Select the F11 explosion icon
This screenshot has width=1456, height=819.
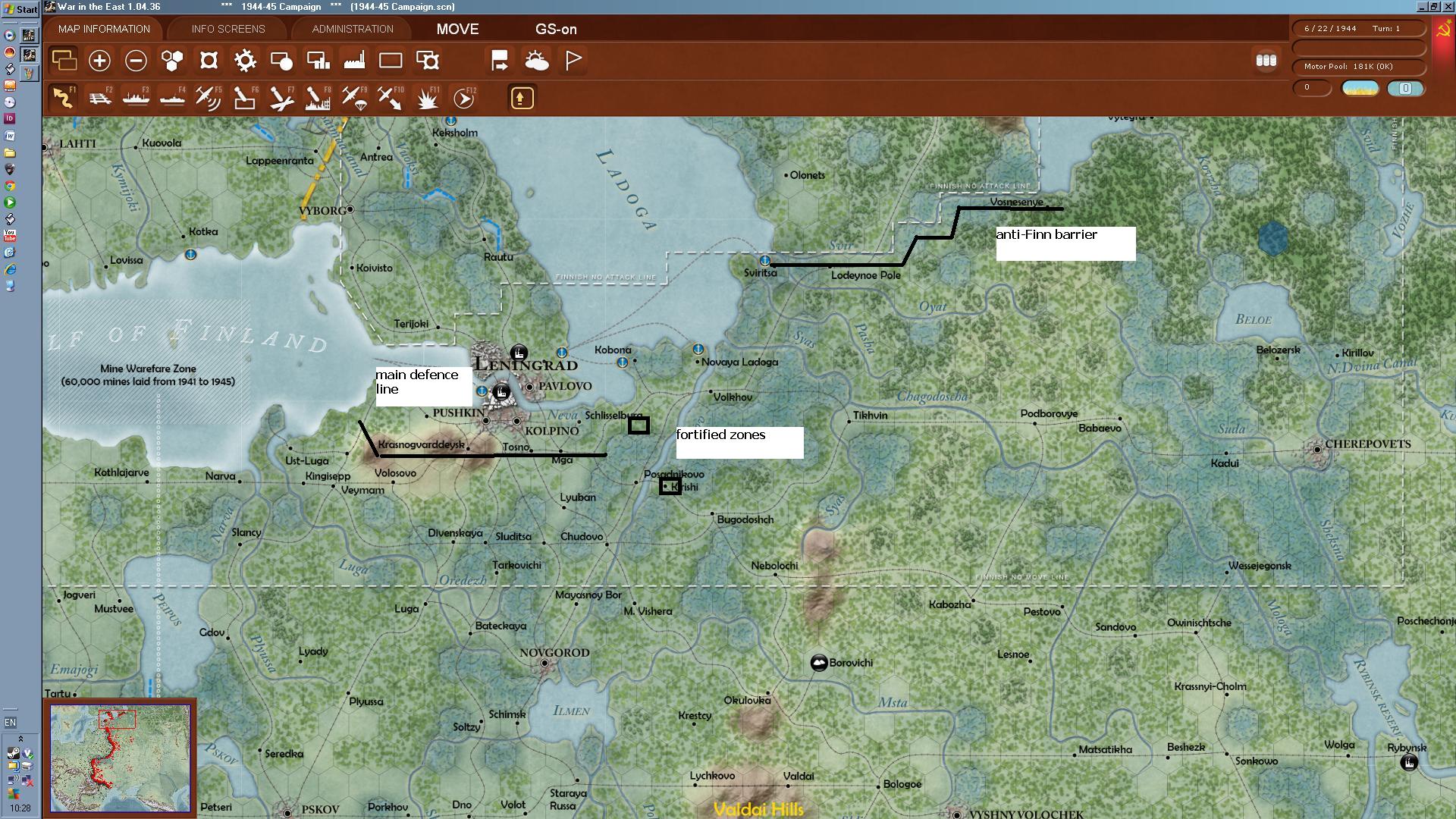pos(428,99)
